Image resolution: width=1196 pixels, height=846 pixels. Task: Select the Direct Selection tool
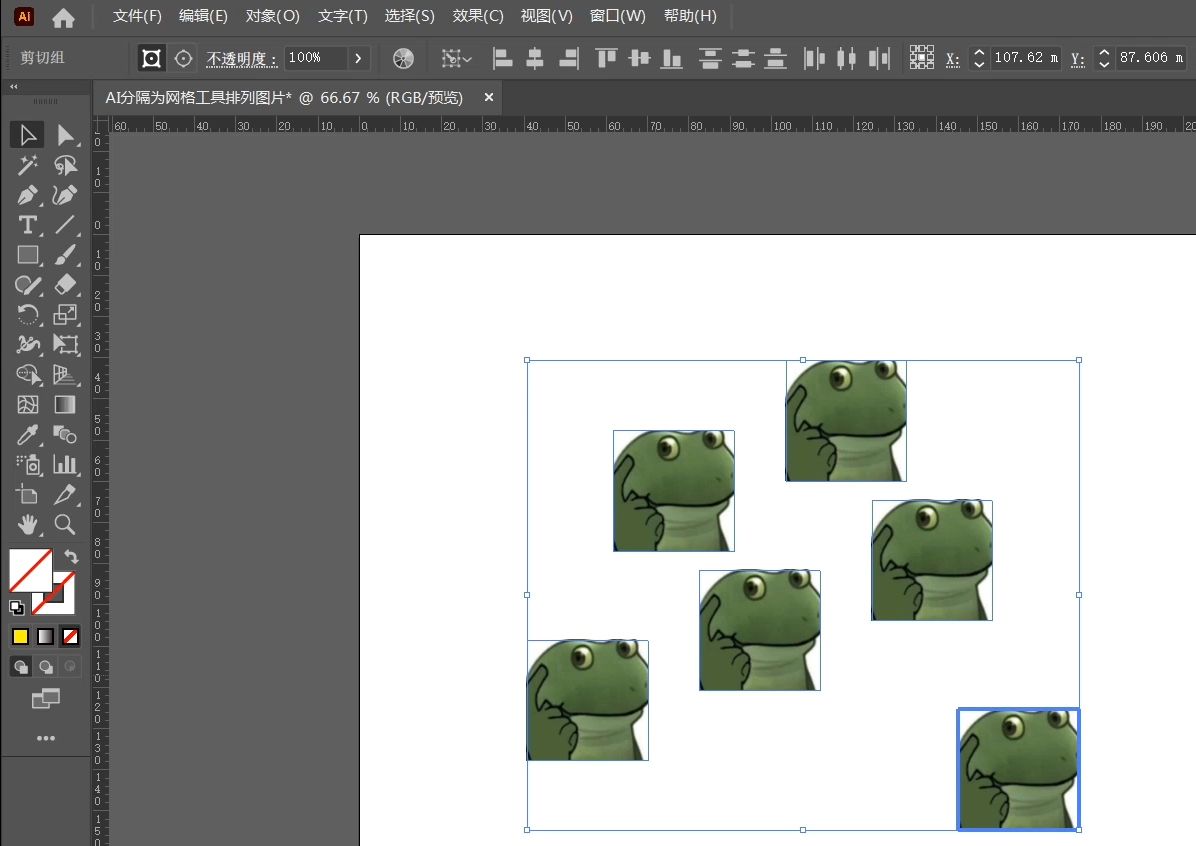65,135
